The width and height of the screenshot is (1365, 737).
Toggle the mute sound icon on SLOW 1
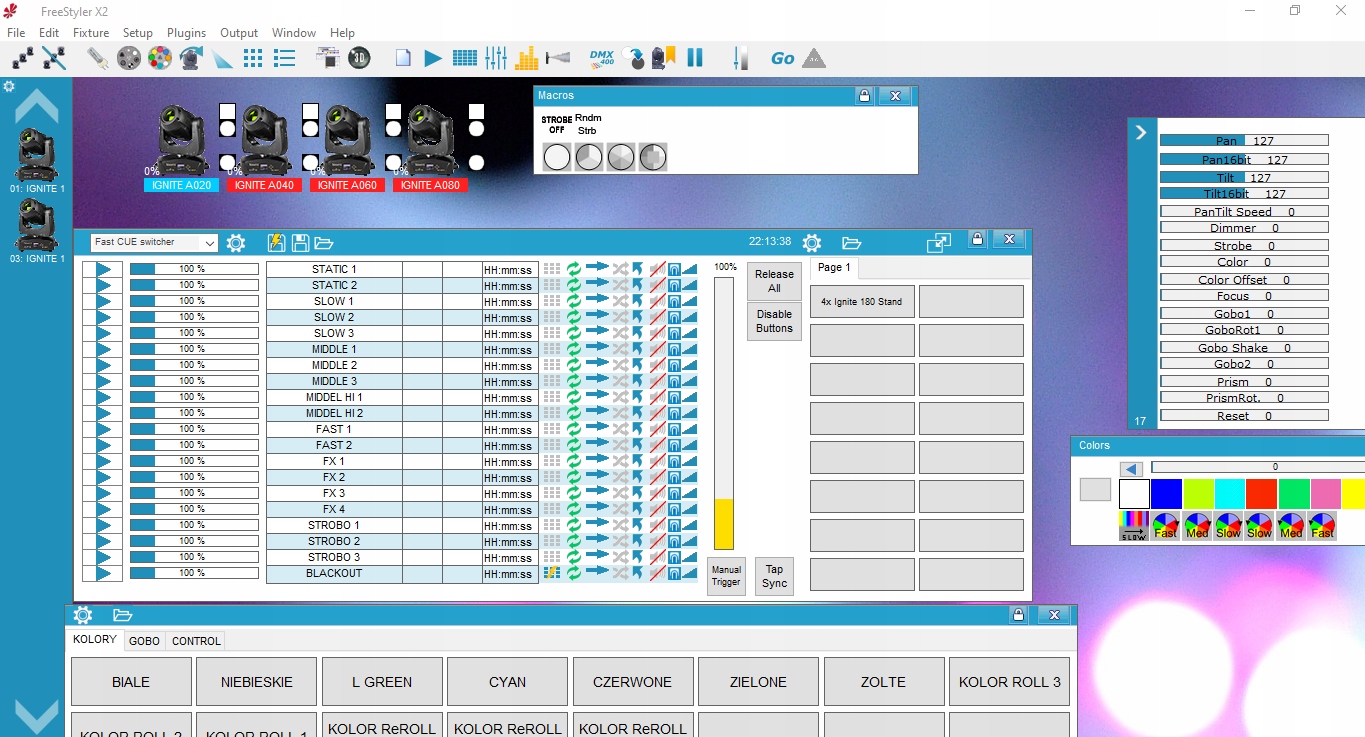click(657, 301)
